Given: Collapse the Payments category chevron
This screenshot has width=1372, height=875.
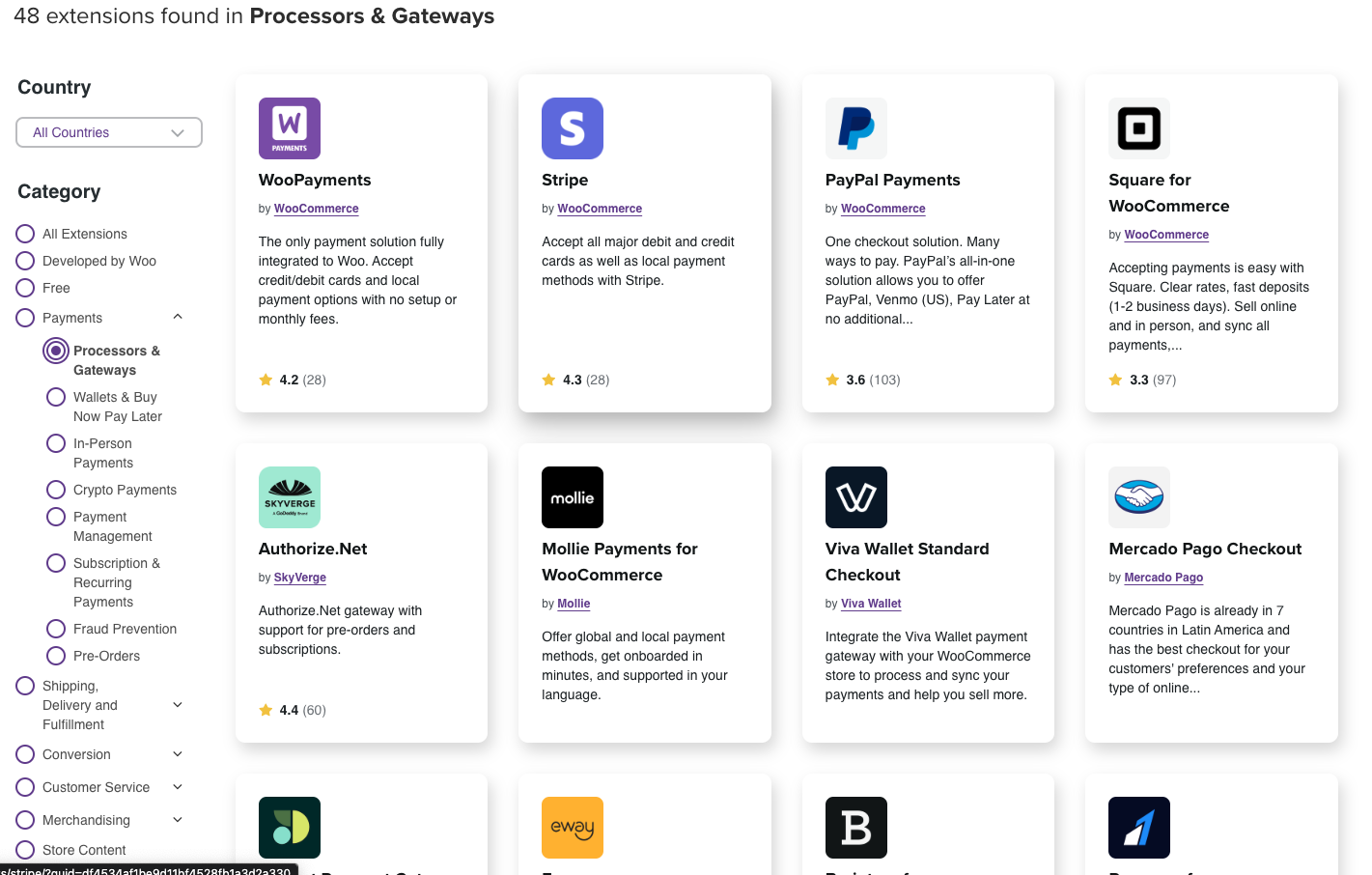Looking at the screenshot, I should click(x=178, y=317).
